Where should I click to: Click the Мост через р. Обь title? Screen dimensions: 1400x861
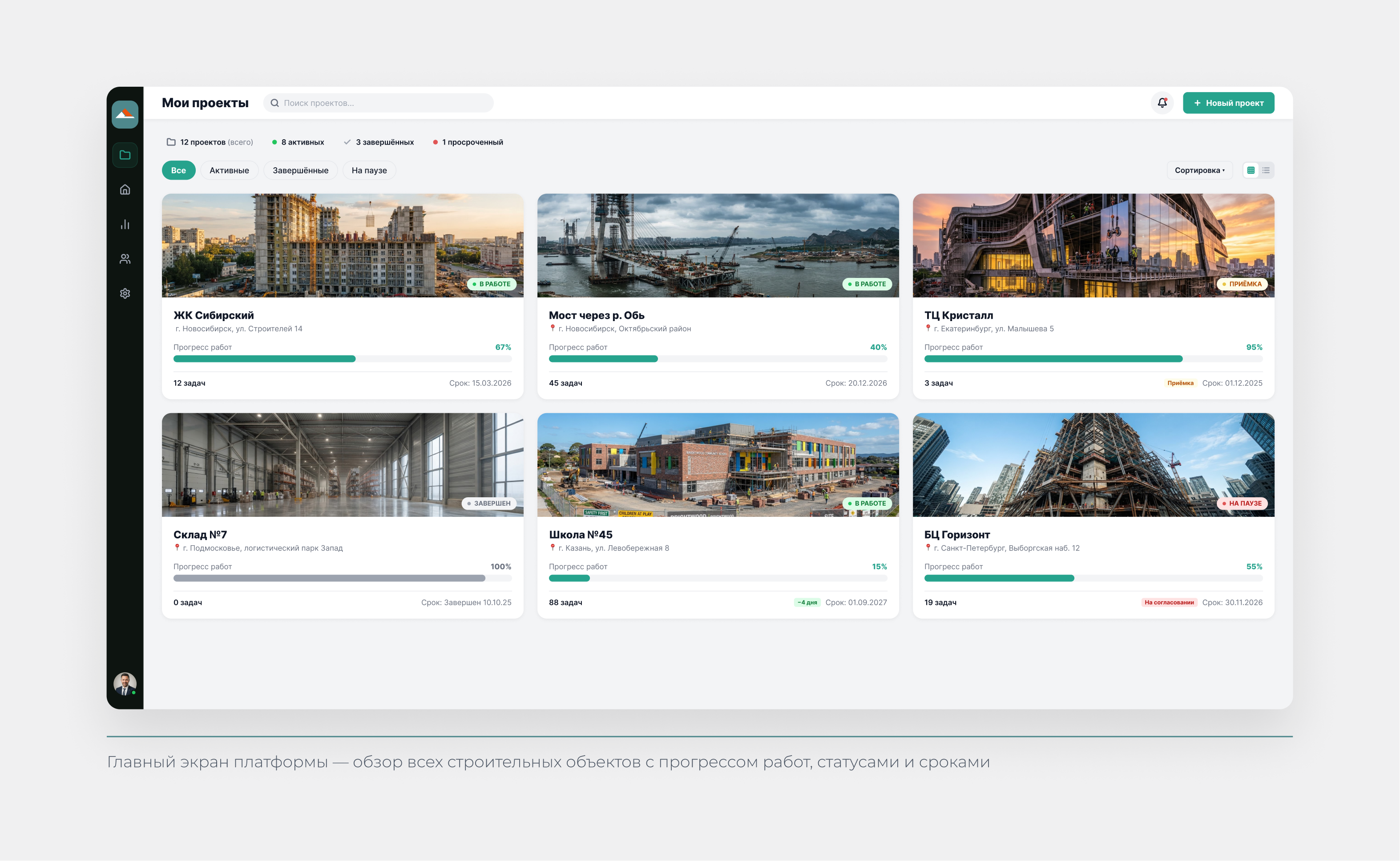point(596,315)
